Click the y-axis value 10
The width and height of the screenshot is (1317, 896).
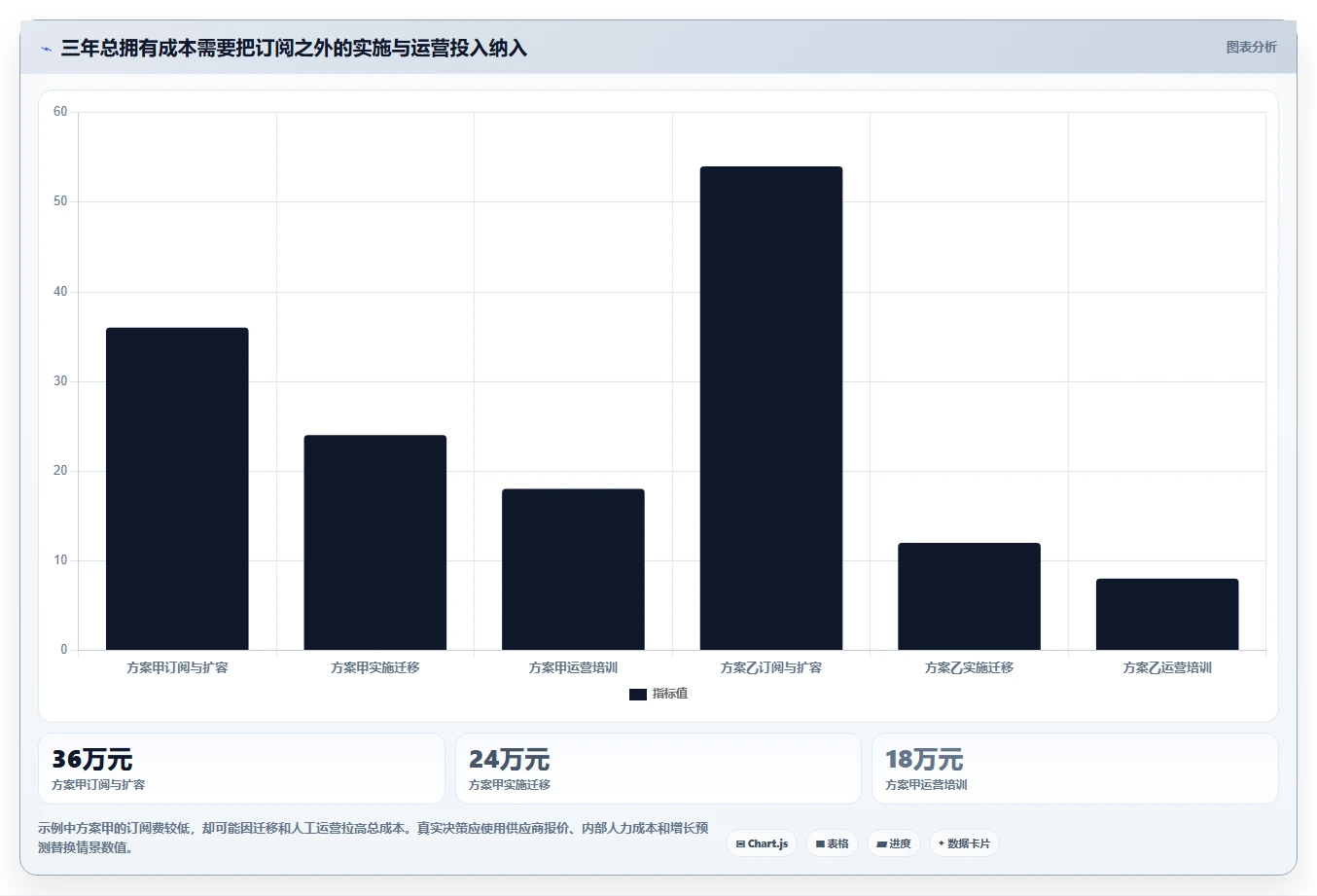[60, 560]
